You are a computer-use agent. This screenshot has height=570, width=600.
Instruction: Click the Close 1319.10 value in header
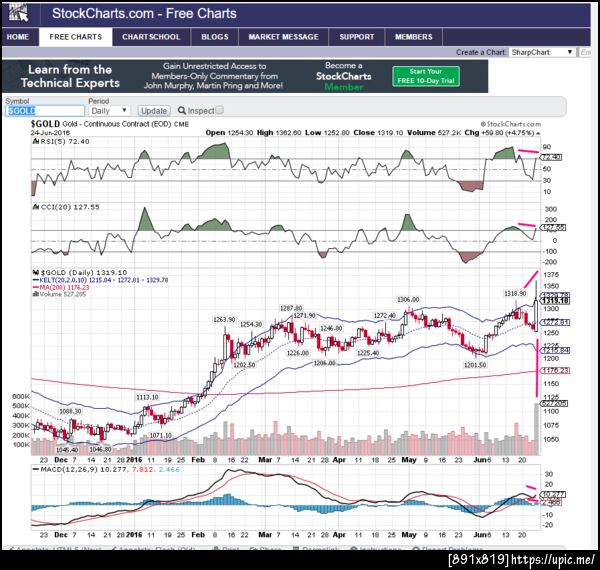(378, 133)
